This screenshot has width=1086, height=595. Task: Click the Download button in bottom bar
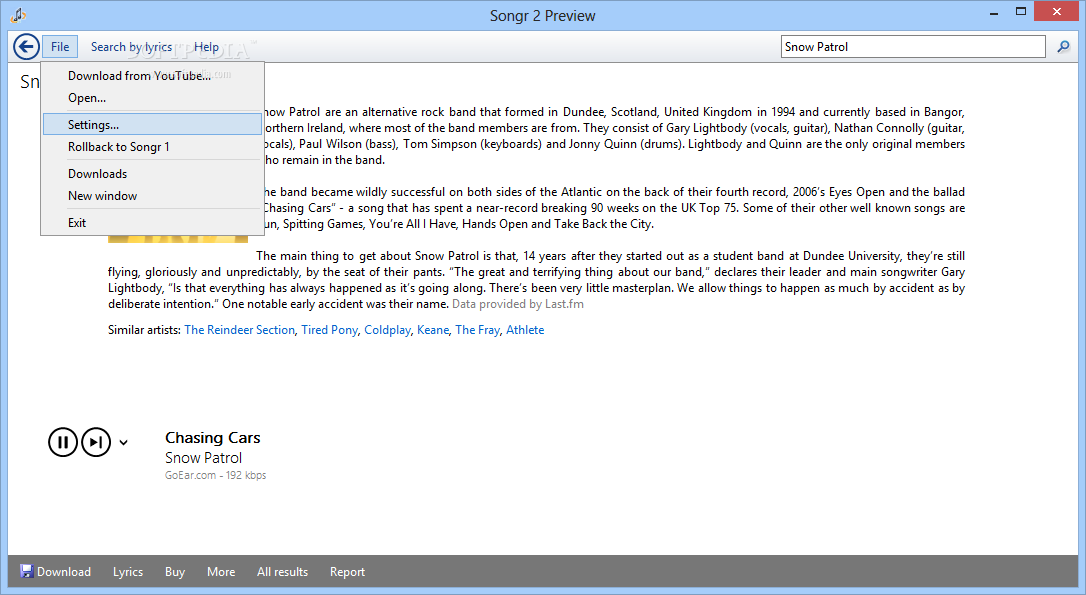point(55,571)
